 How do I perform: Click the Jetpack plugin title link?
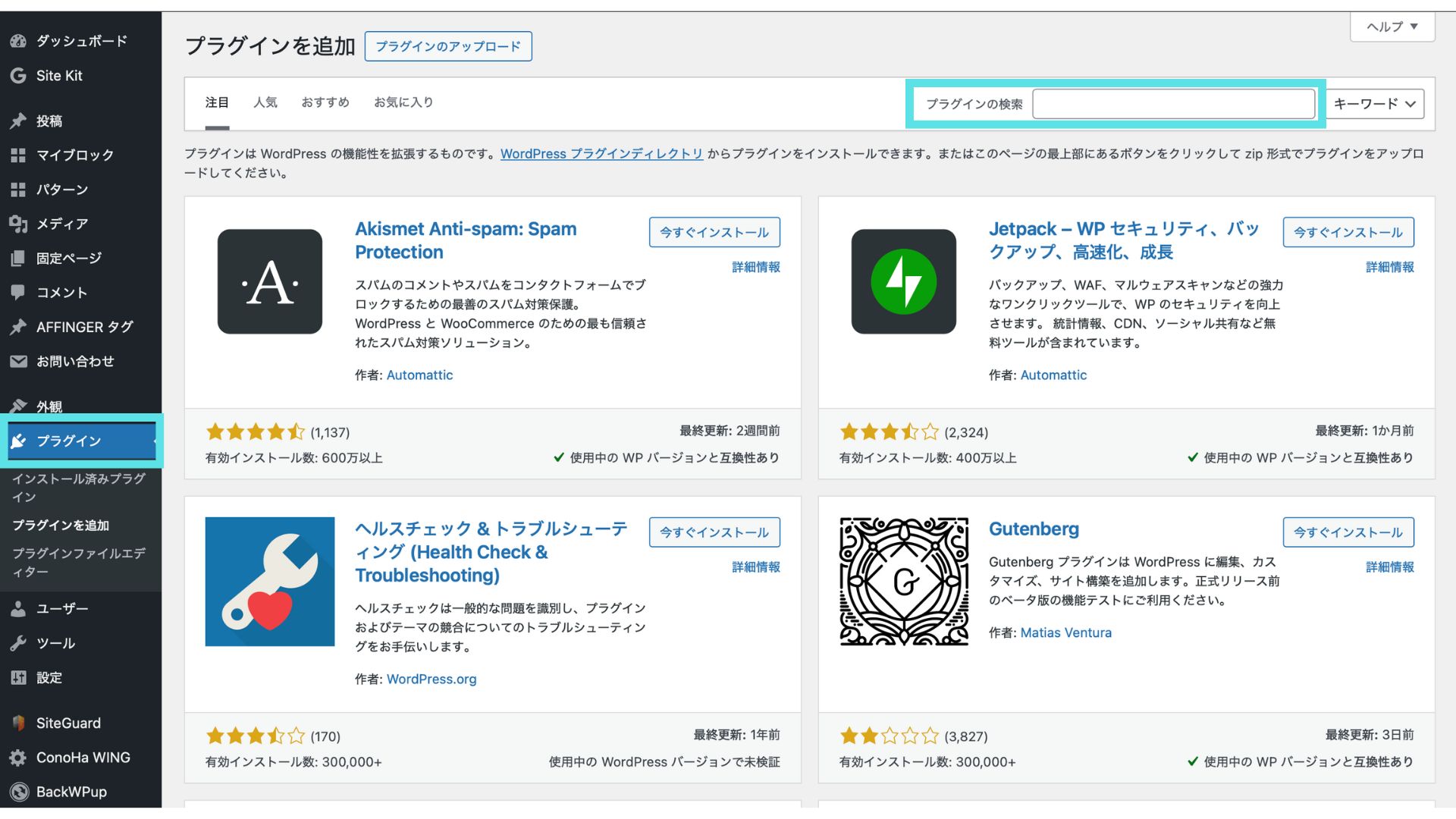pyautogui.click(x=1124, y=240)
